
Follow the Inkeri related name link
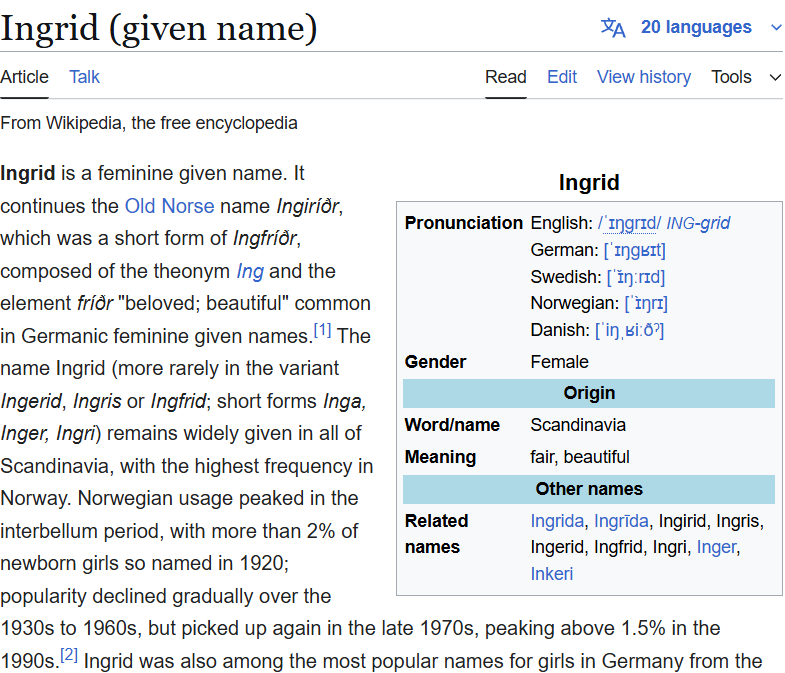point(552,573)
